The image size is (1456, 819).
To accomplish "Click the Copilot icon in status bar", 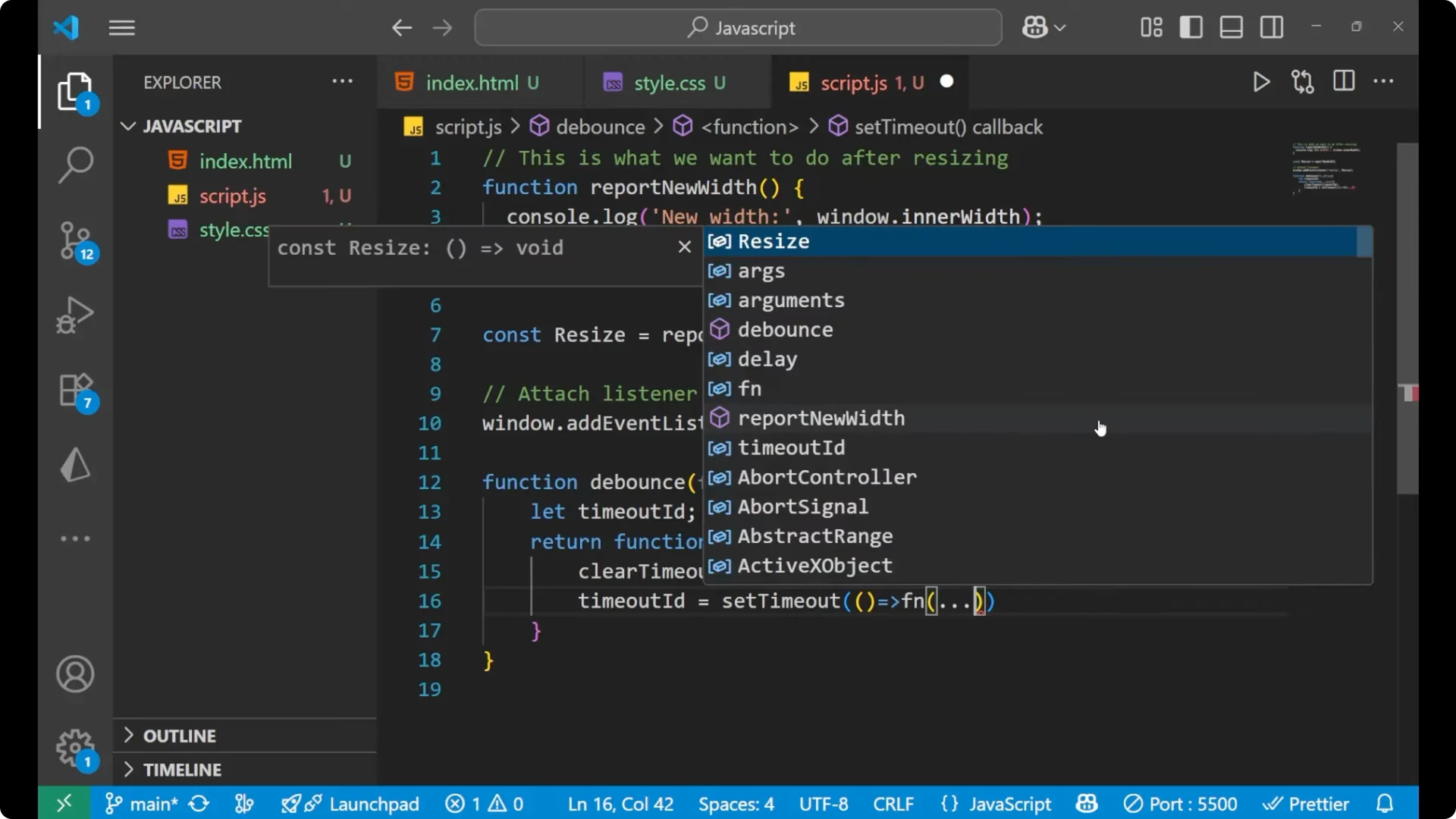I will [1086, 803].
